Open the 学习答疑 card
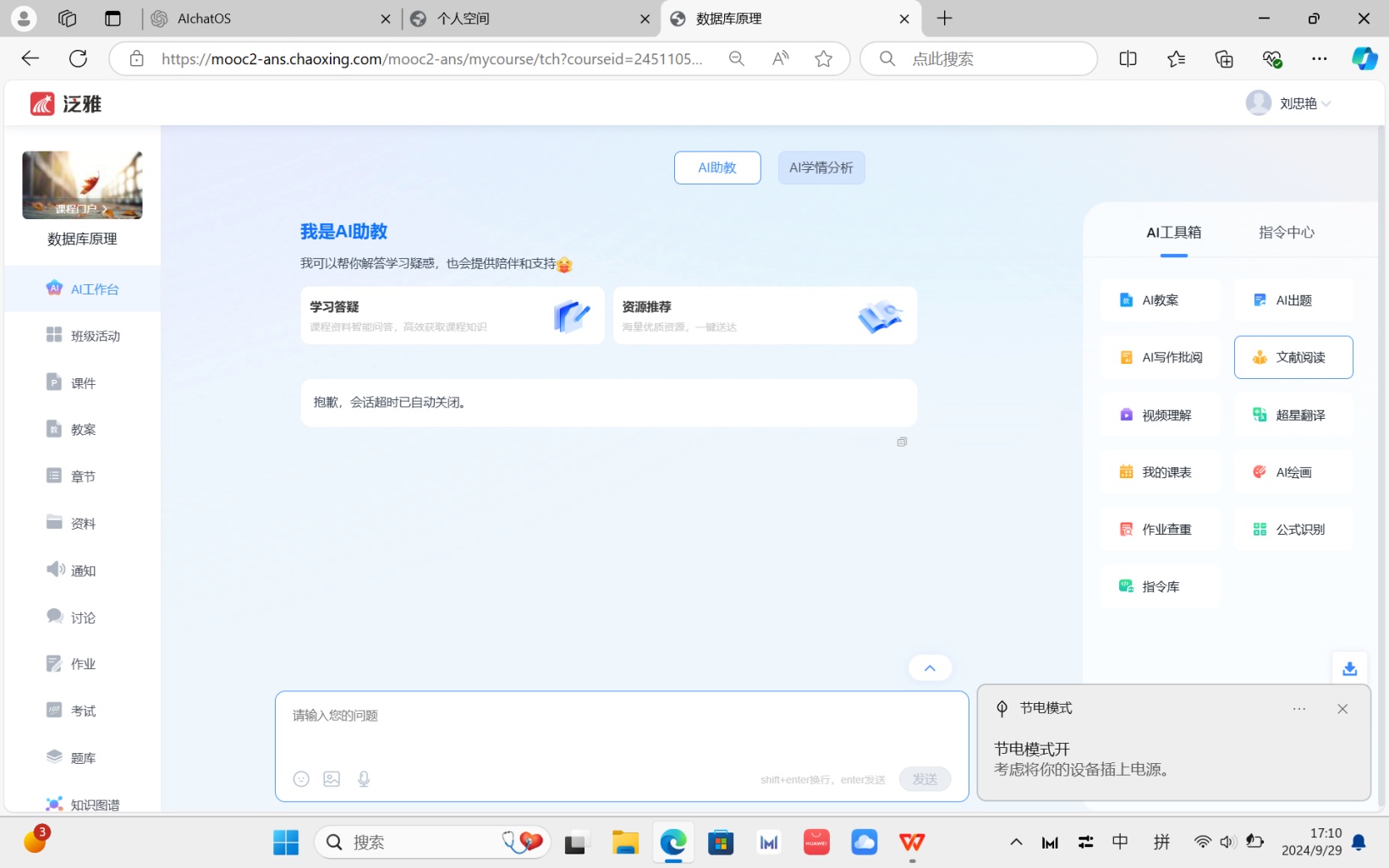The width and height of the screenshot is (1389, 868). tap(452, 316)
